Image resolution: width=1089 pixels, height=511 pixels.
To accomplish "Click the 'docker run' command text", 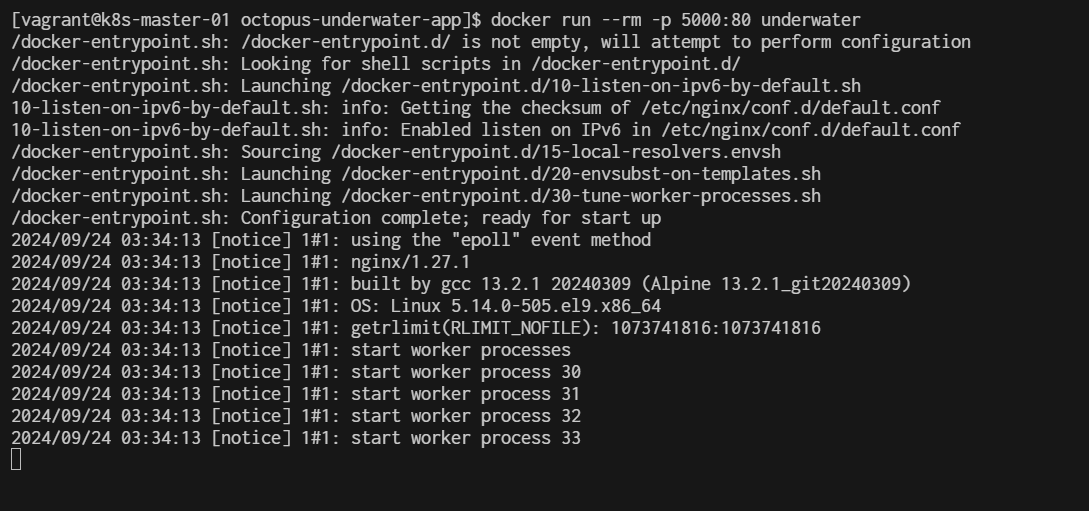I will 540,20.
